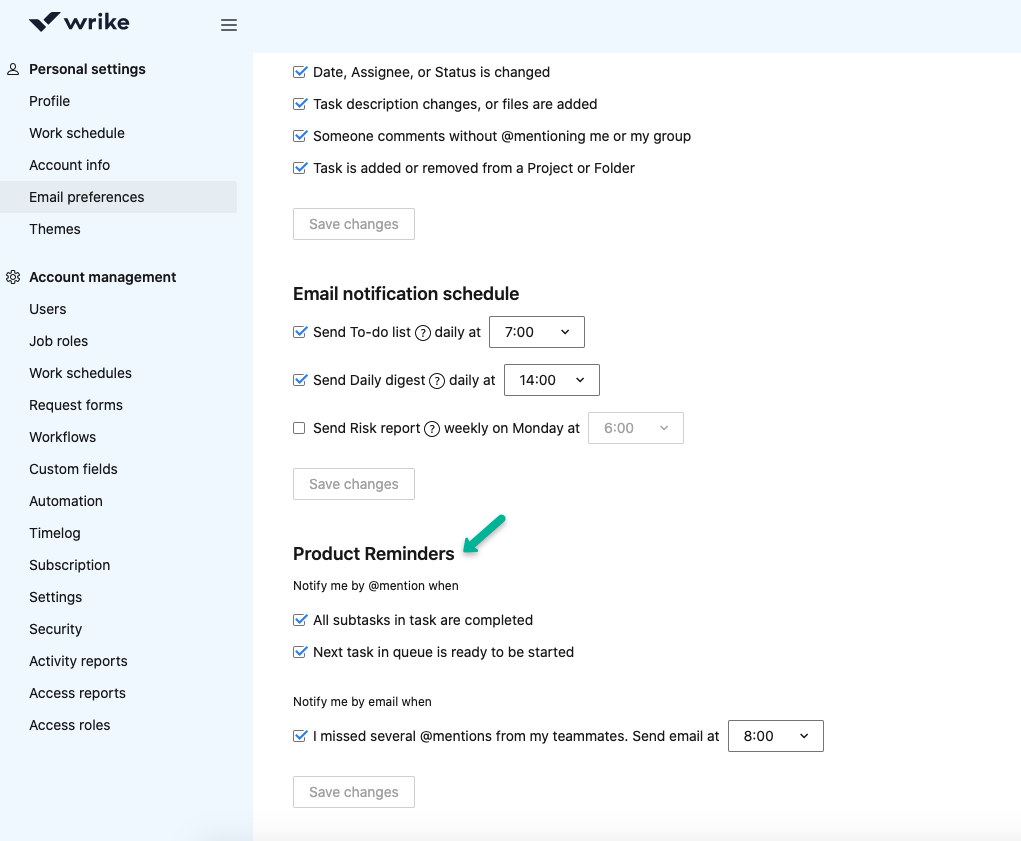Screen dimensions: 1021x841
Task: Open help icon next to Risk report
Action: [x=432, y=429]
